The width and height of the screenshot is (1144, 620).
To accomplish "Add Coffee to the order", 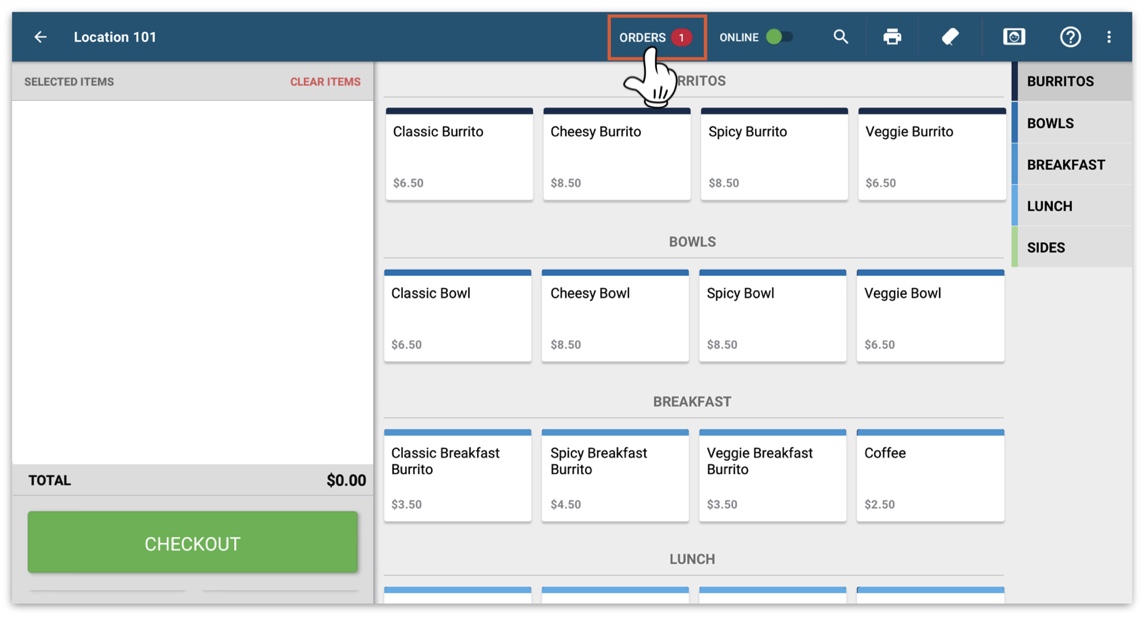I will [x=930, y=476].
